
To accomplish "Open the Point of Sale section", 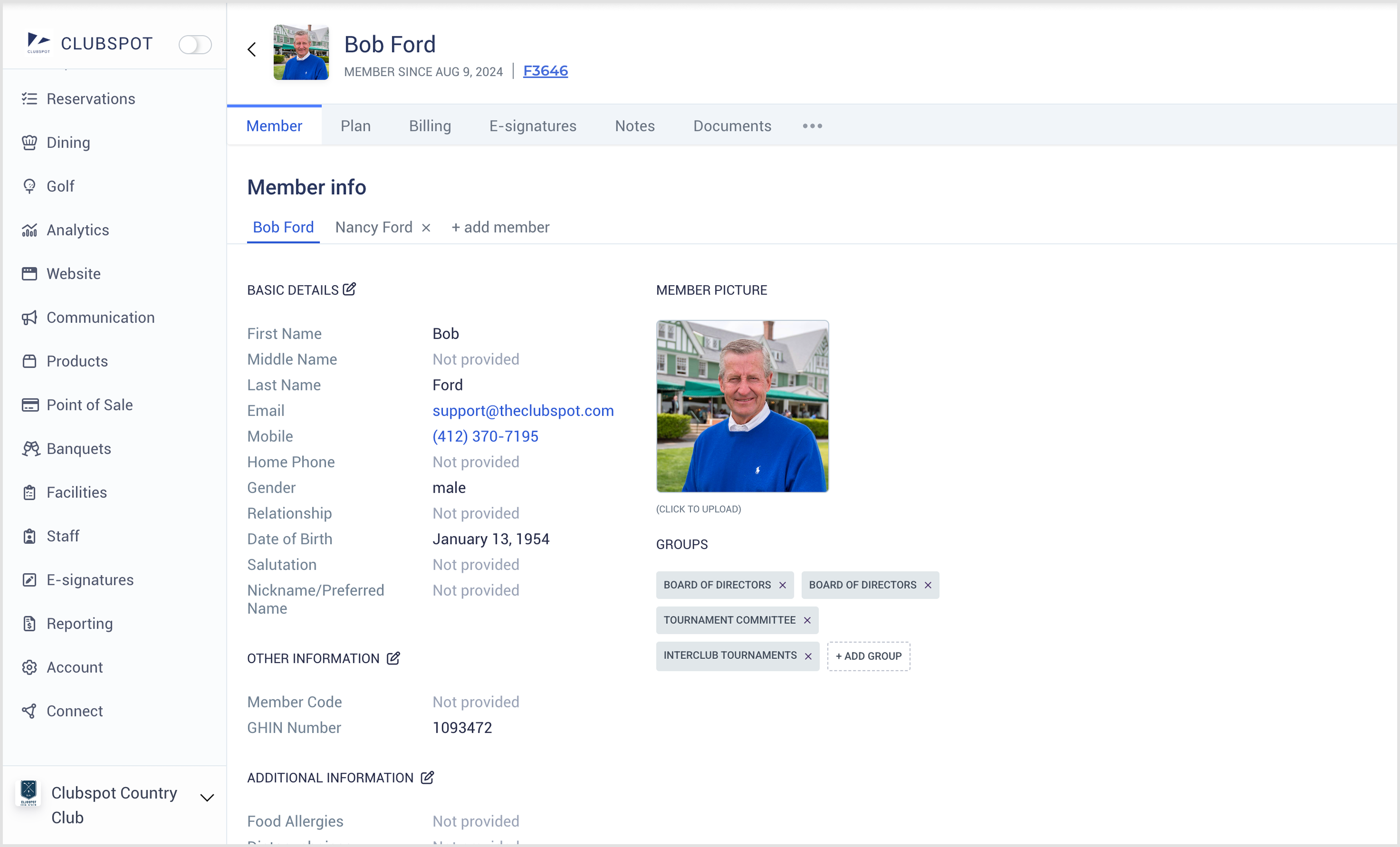I will coord(89,405).
